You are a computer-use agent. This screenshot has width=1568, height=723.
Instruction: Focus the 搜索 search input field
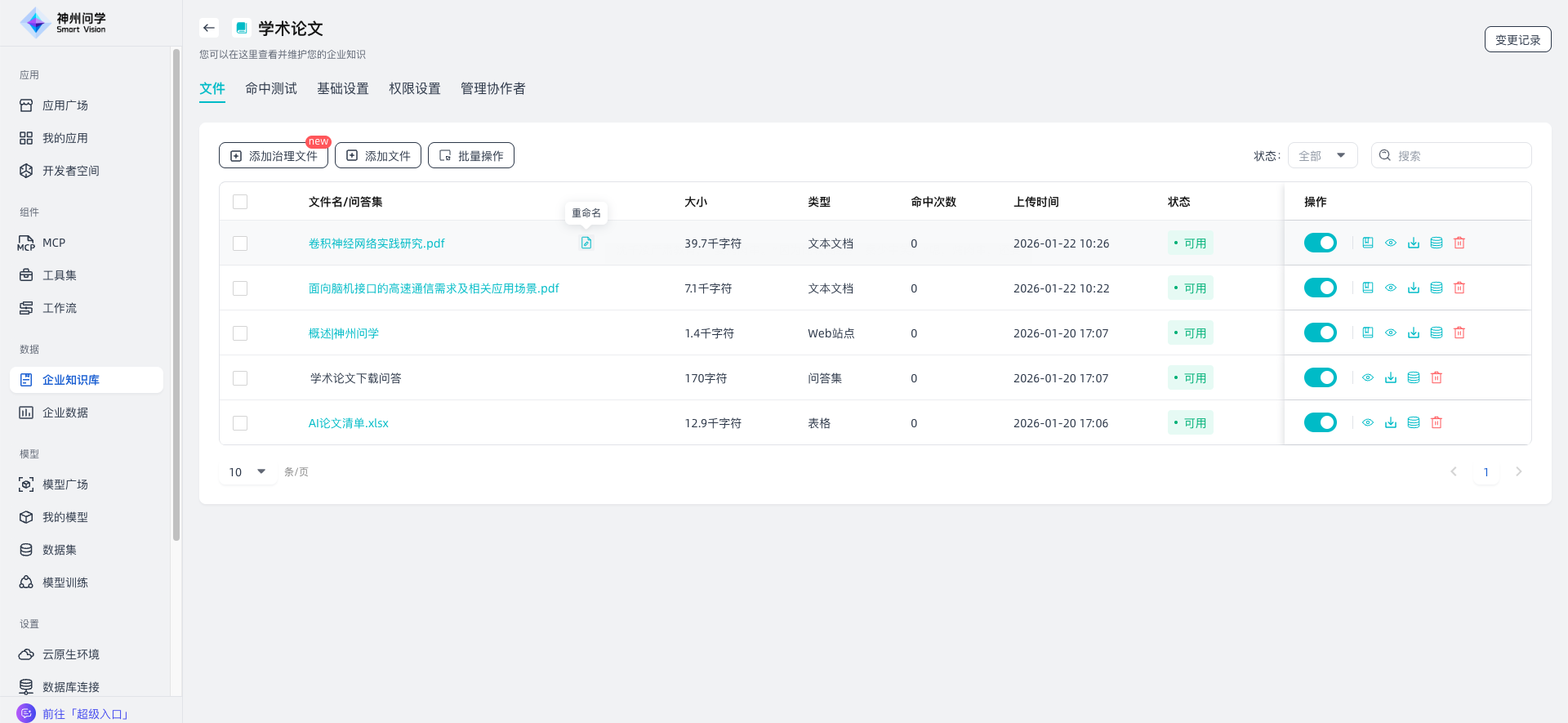pyautogui.click(x=1459, y=155)
